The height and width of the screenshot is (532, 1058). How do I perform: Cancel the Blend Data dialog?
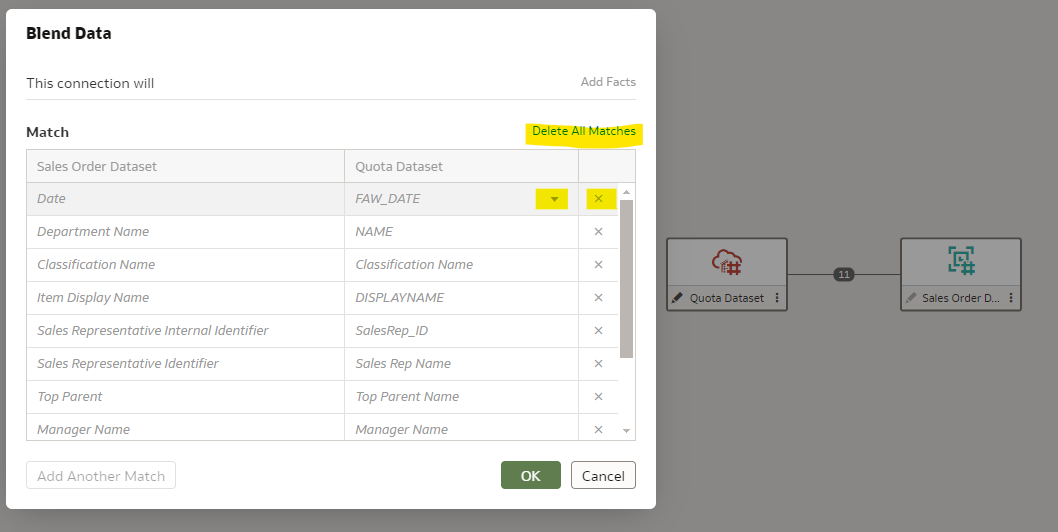[x=603, y=475]
